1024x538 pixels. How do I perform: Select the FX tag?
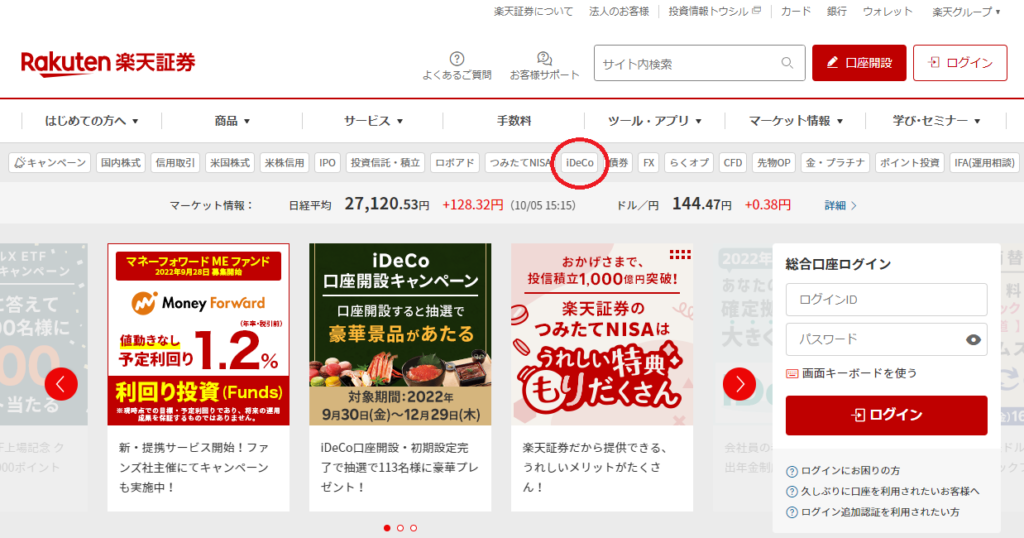(648, 163)
